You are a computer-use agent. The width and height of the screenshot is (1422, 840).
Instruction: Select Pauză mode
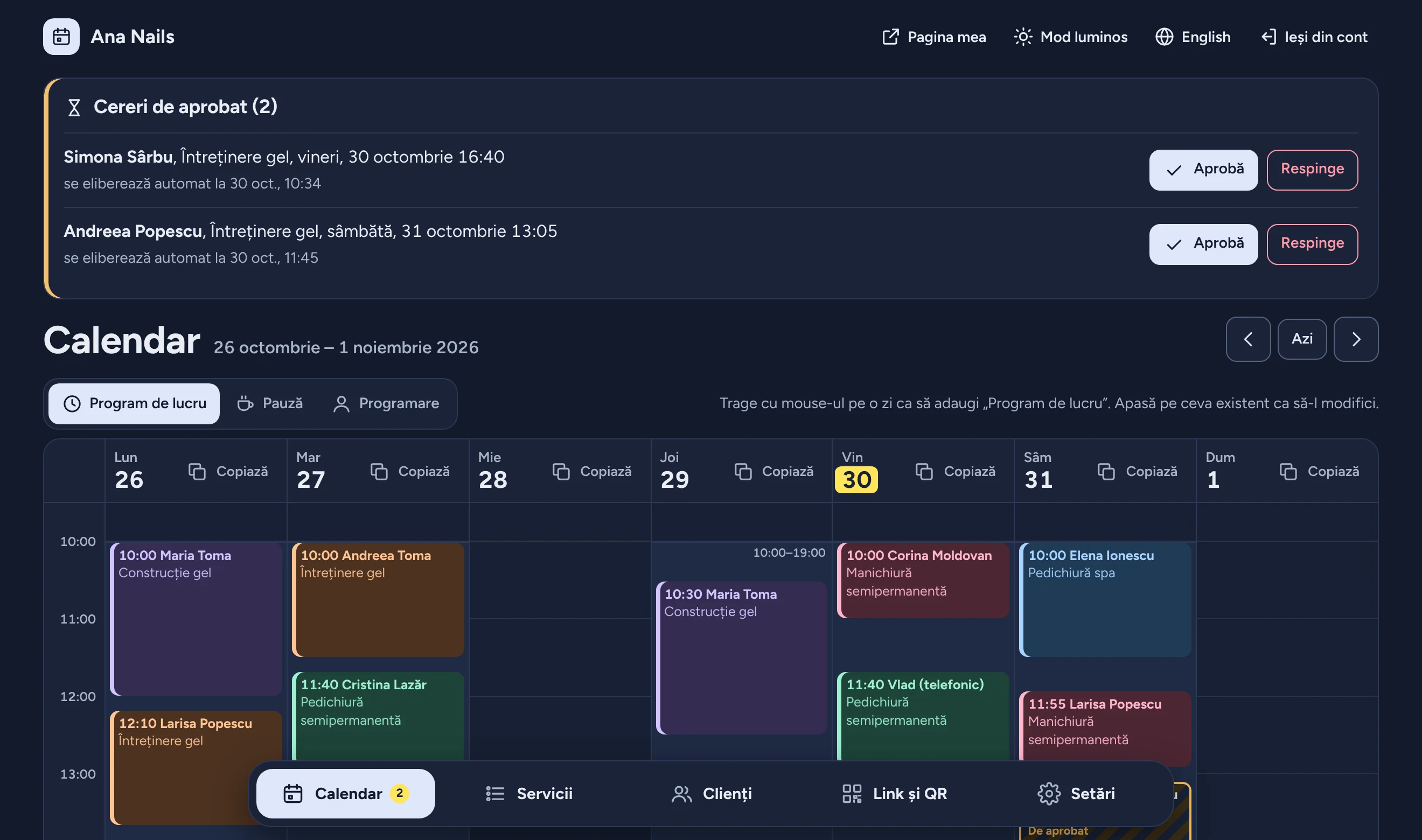[269, 404]
